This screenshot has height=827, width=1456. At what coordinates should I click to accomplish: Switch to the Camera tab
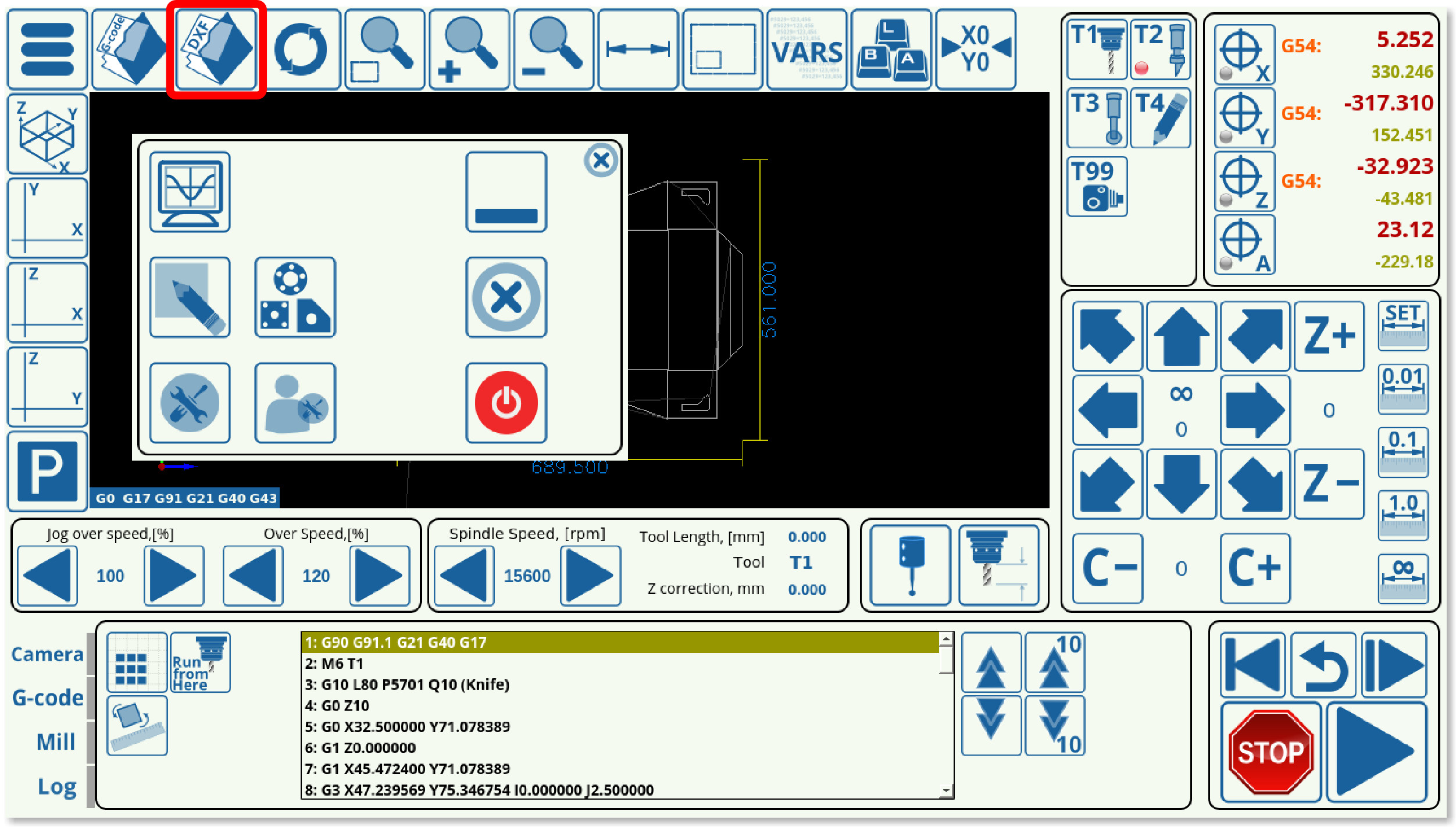click(48, 654)
